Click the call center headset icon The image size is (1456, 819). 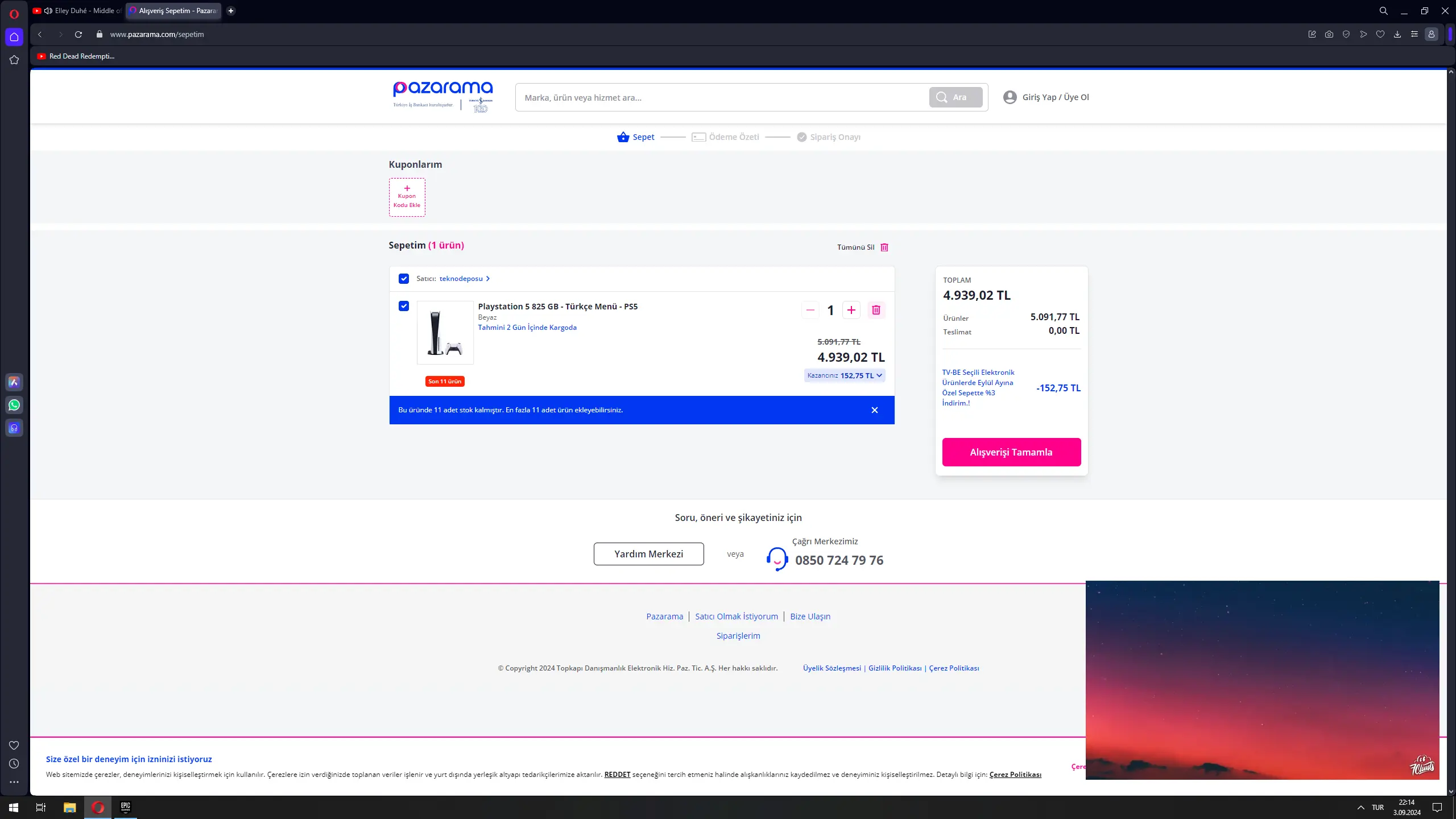pos(777,559)
